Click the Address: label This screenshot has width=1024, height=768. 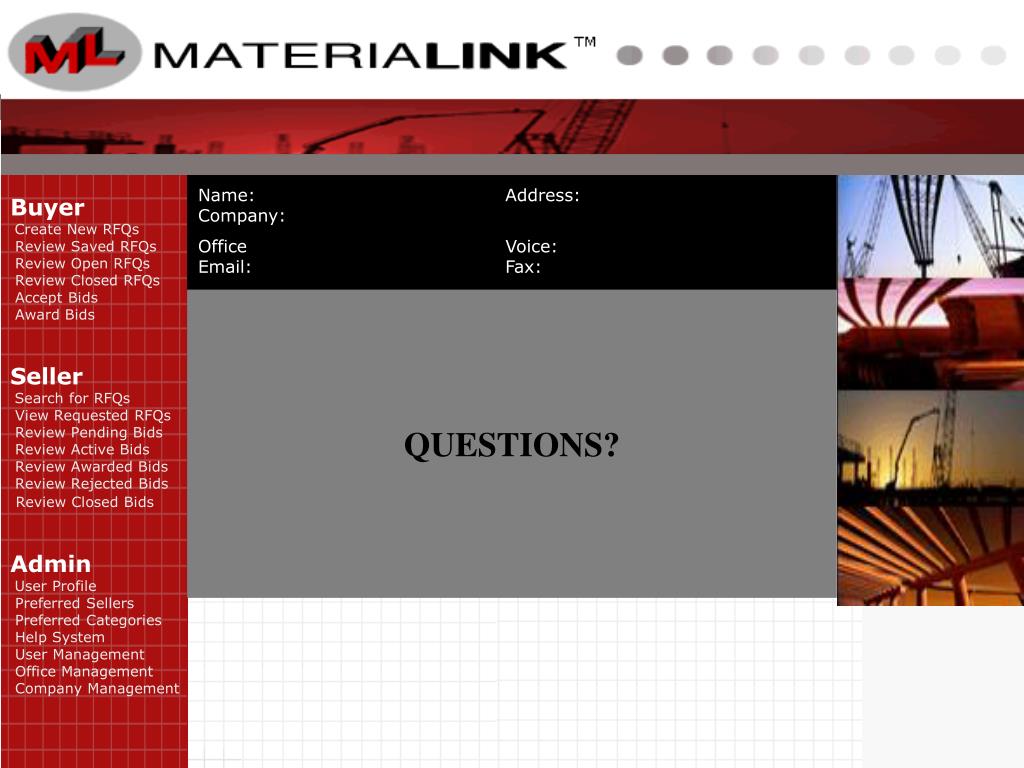pos(542,195)
